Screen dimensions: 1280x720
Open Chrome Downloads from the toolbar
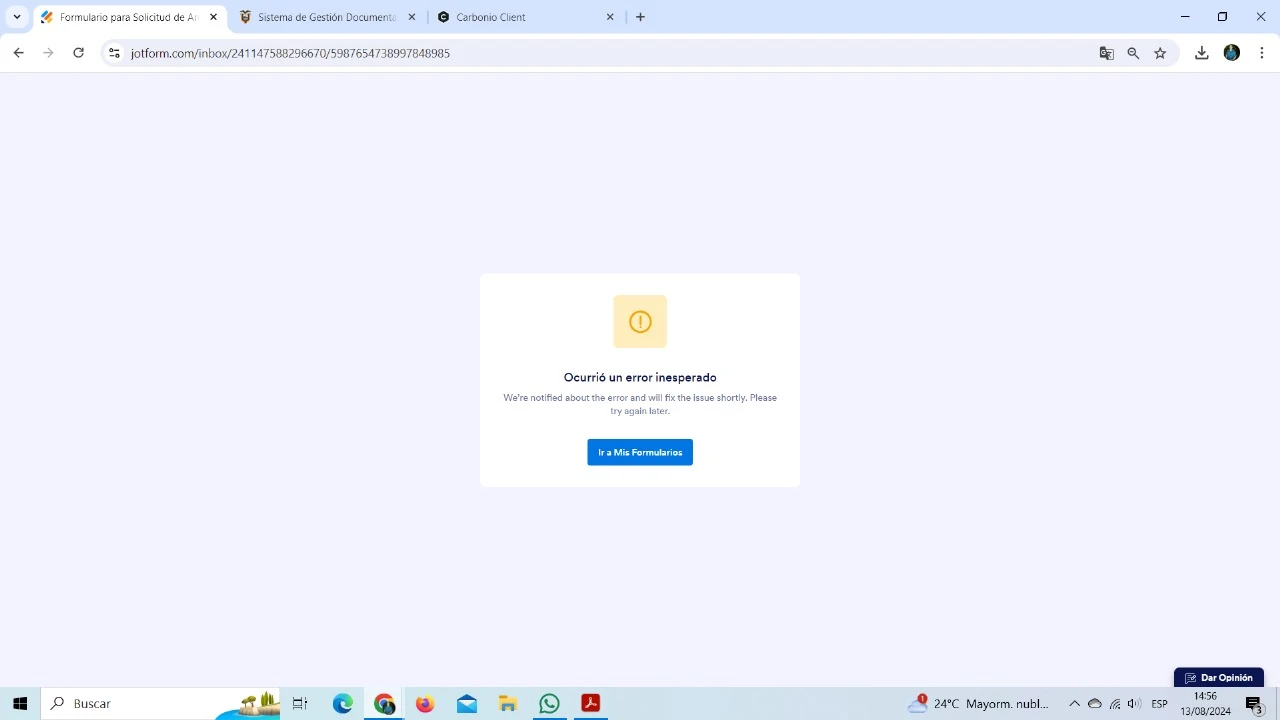pyautogui.click(x=1202, y=53)
